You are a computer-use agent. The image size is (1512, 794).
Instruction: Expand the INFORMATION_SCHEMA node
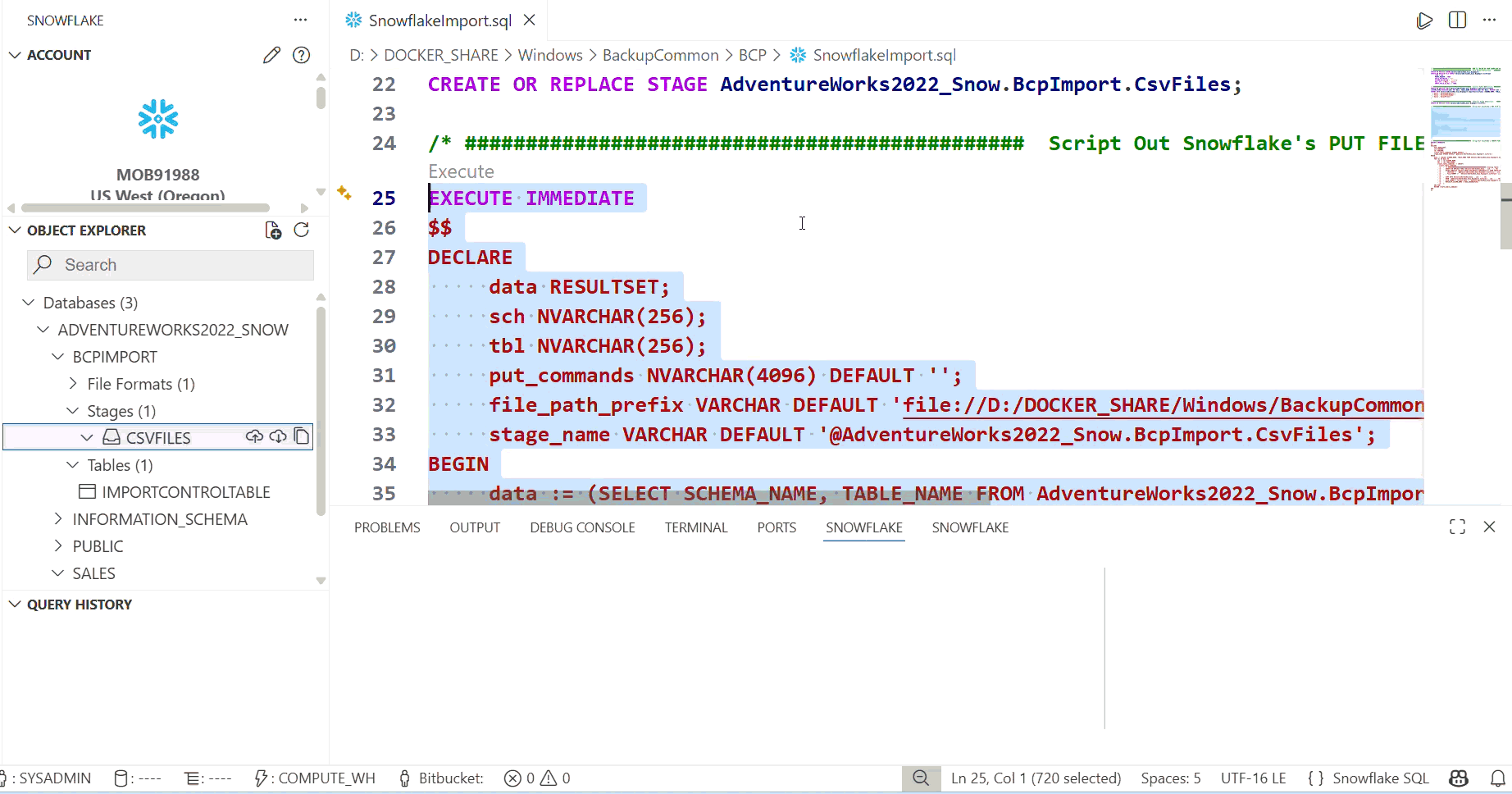[x=58, y=518]
